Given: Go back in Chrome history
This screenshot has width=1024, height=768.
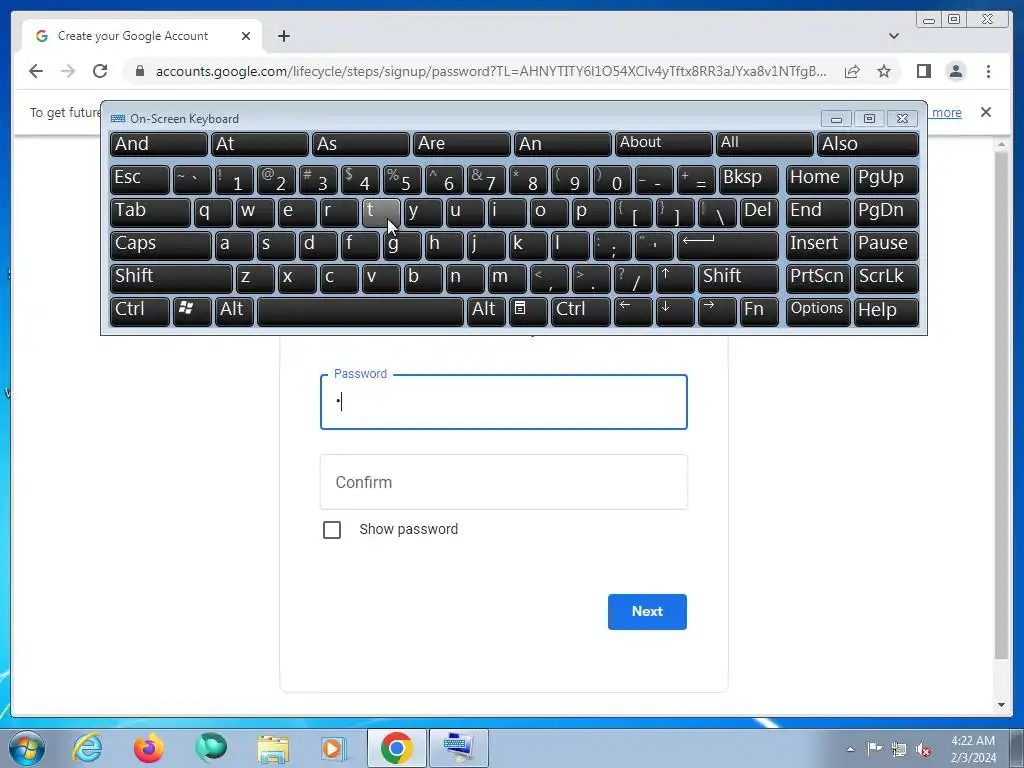Looking at the screenshot, I should [36, 71].
